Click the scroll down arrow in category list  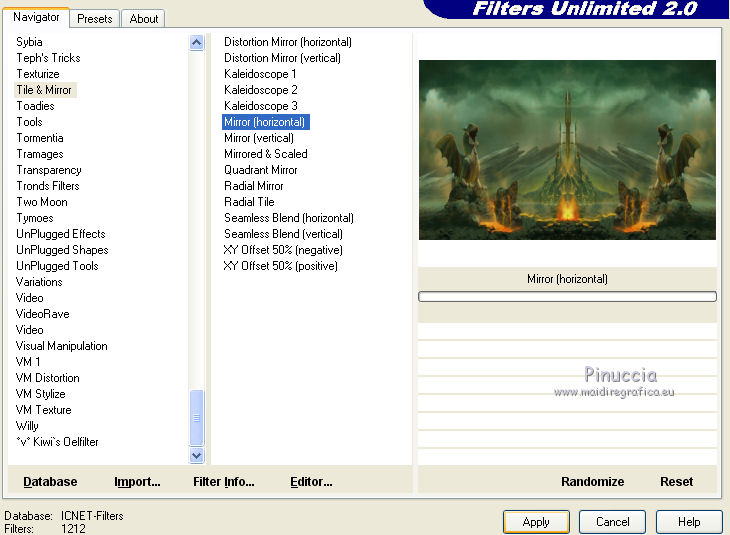coord(196,455)
